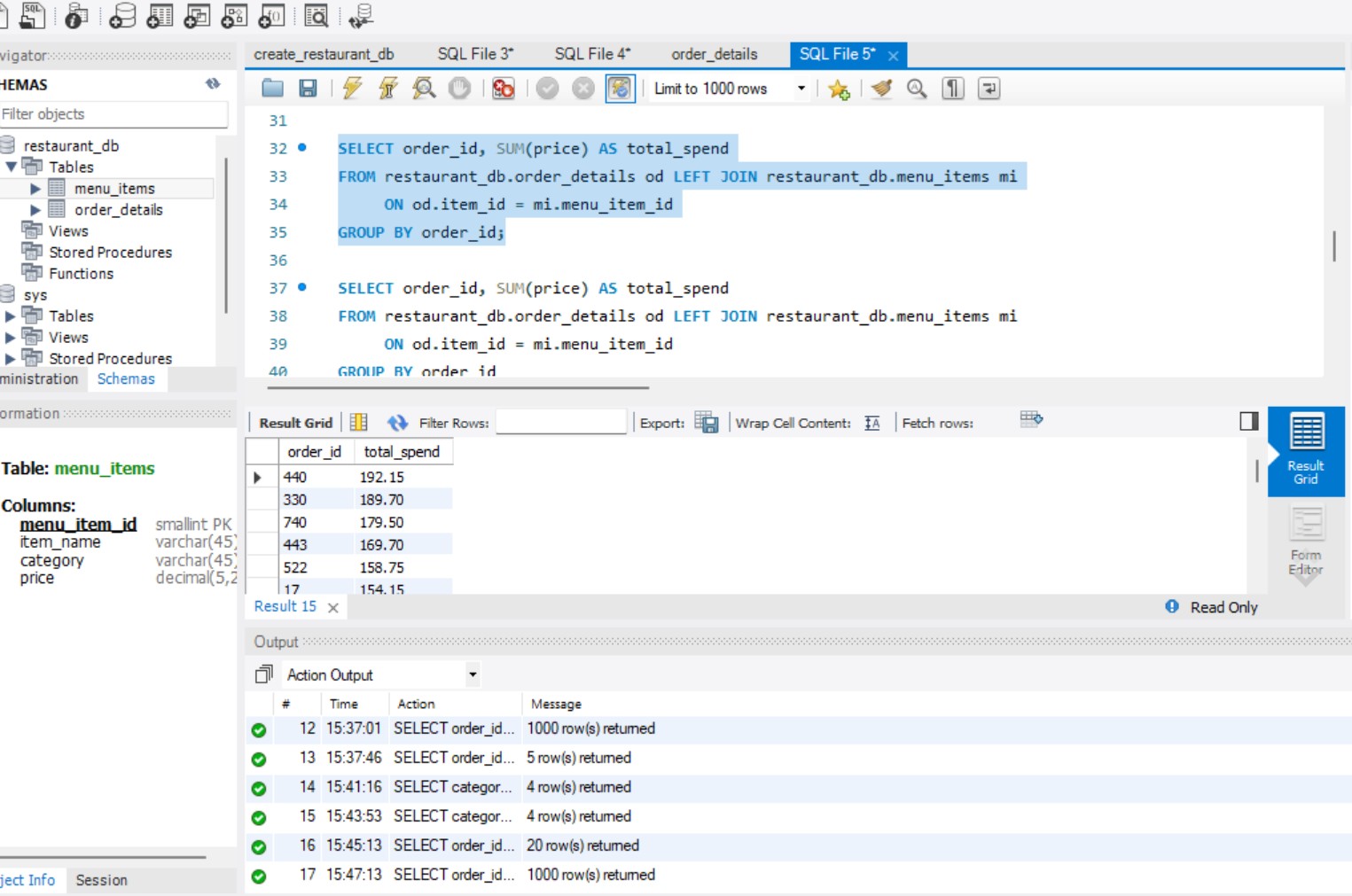Viewport: 1352px width, 896px height.
Task: Click the Filter objects search field
Action: click(113, 114)
